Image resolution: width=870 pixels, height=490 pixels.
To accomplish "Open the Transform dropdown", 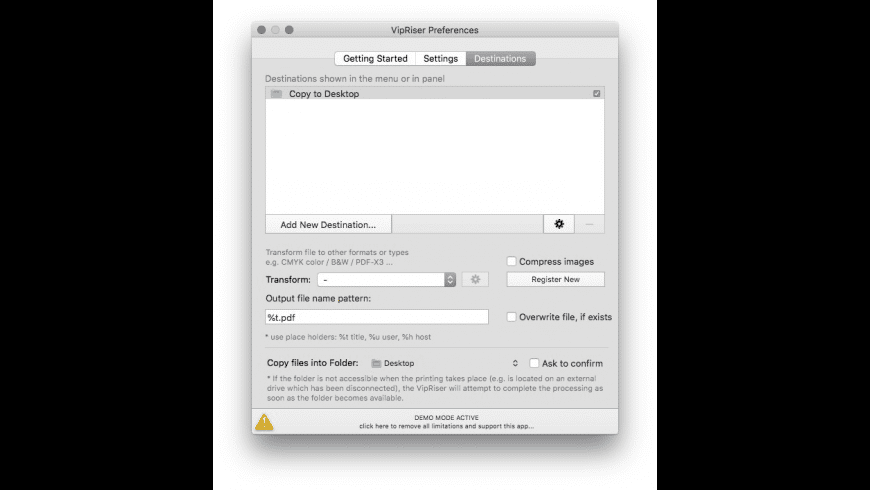I will [x=387, y=280].
